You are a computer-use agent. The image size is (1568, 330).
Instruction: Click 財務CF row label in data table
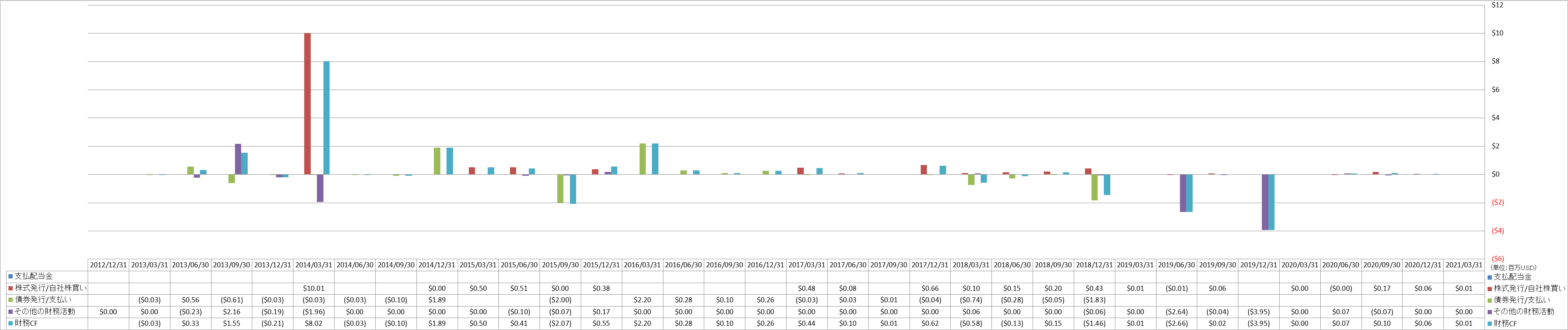point(26,324)
